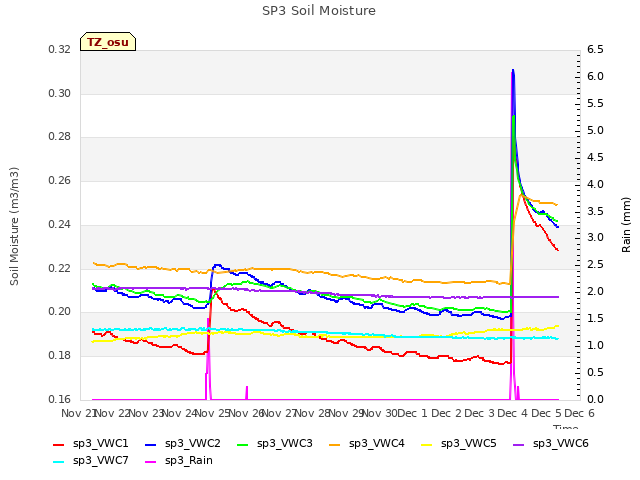Click the TZ_osu label badge
The height and width of the screenshot is (480, 640).
108,42
